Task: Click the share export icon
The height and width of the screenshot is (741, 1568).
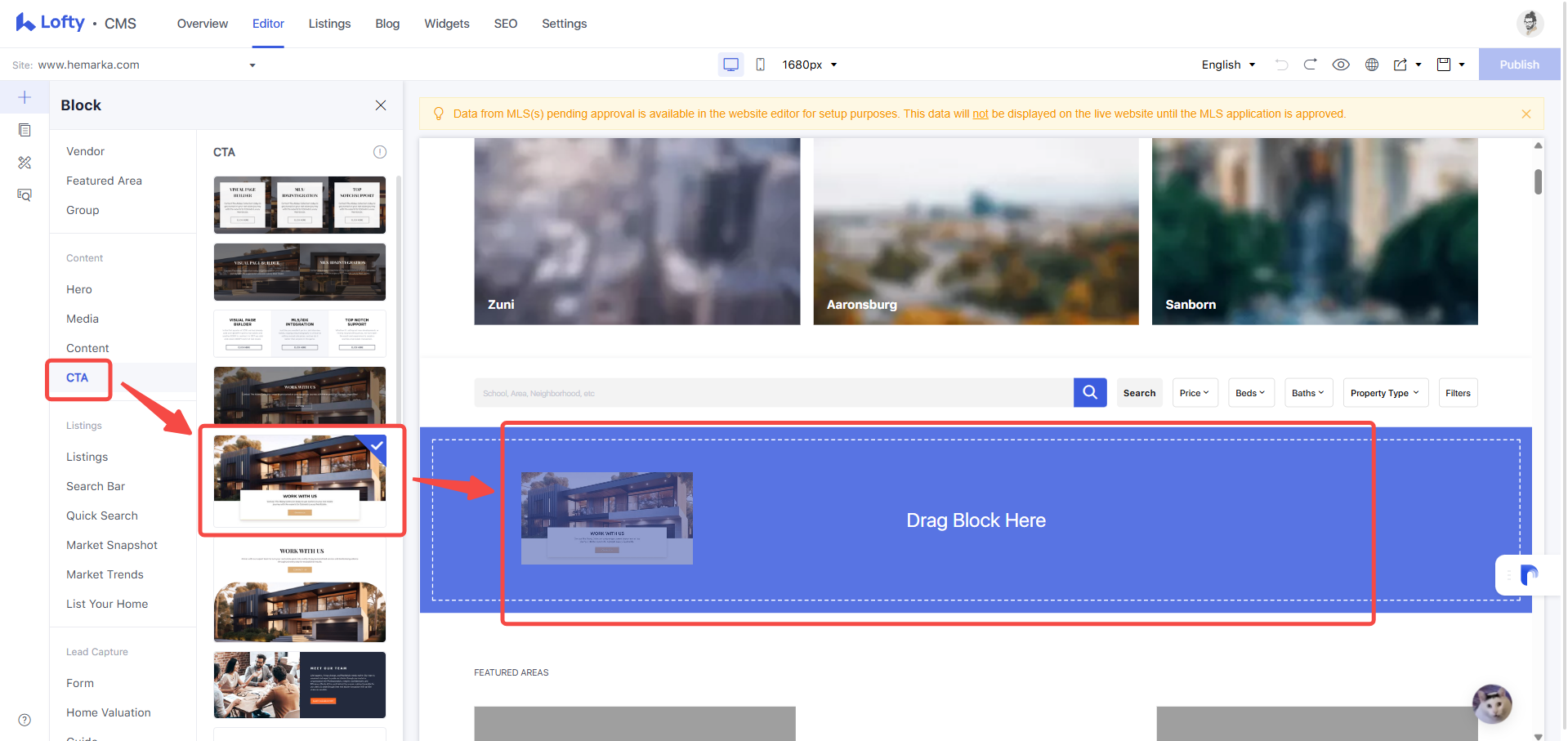Action: tap(1400, 65)
